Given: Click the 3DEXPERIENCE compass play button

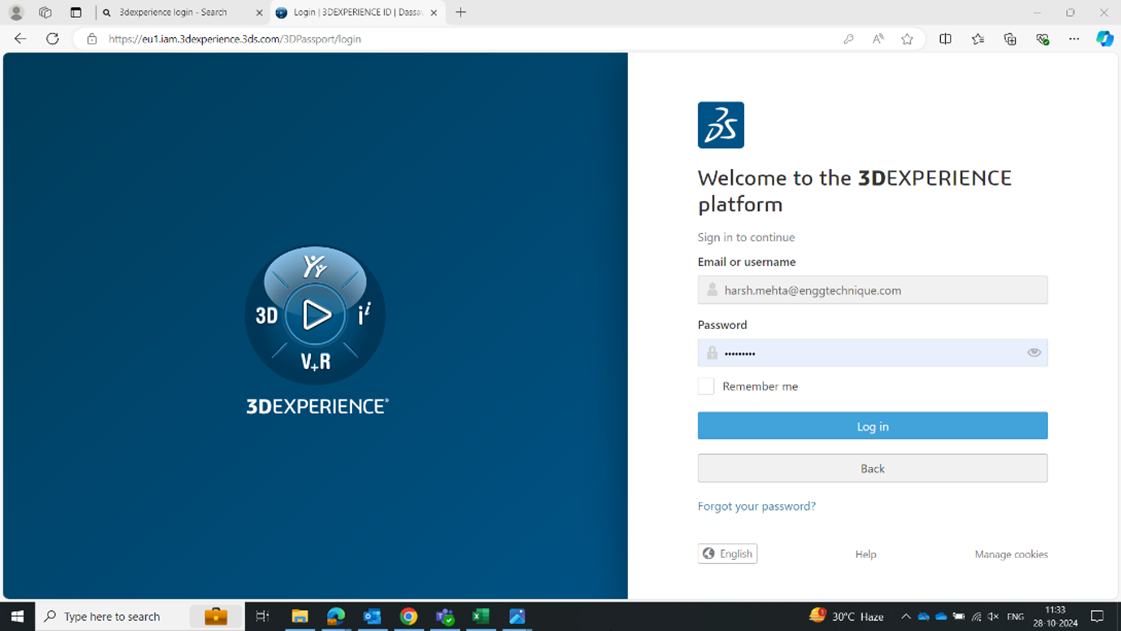Looking at the screenshot, I should pos(316,315).
